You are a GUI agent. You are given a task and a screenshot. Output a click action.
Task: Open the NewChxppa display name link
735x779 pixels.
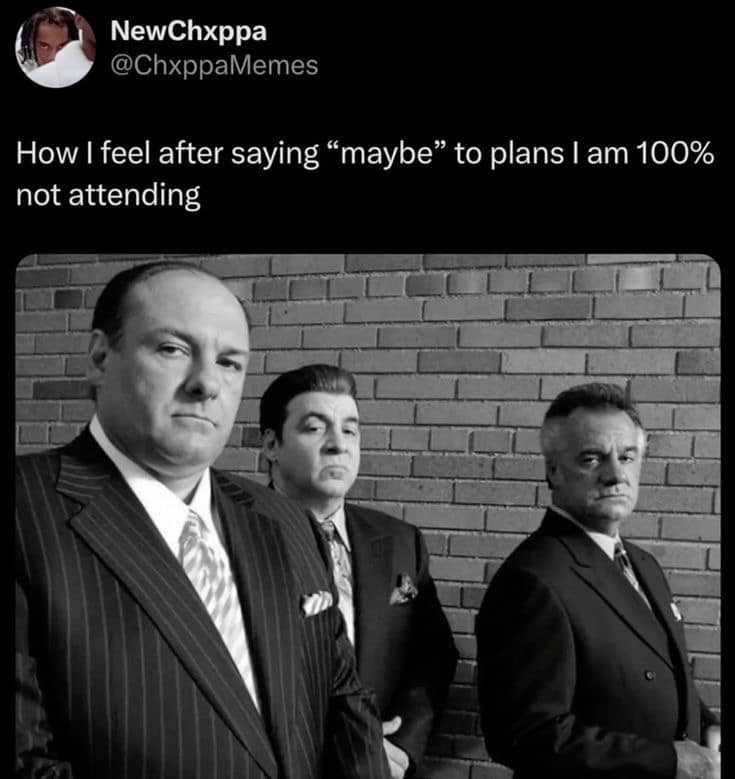click(x=191, y=32)
